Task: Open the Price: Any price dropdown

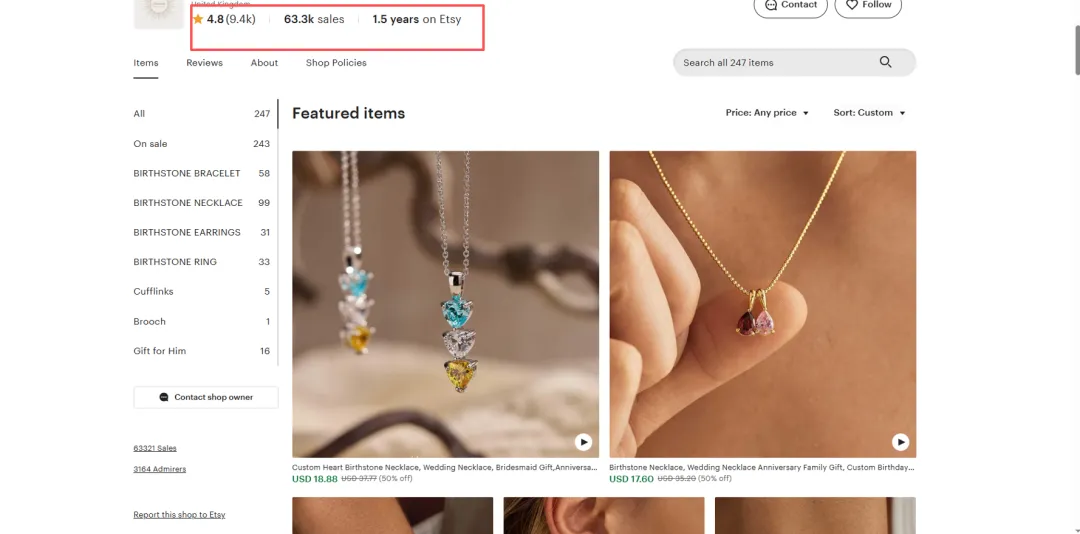Action: 767,113
